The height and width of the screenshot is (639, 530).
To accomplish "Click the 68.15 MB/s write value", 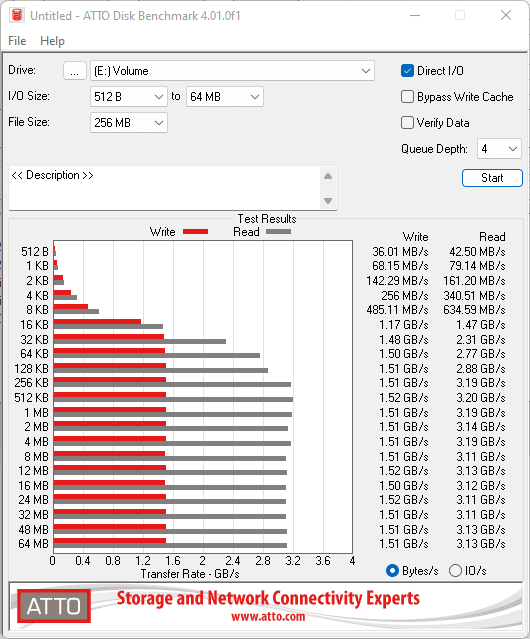I will click(x=400, y=266).
